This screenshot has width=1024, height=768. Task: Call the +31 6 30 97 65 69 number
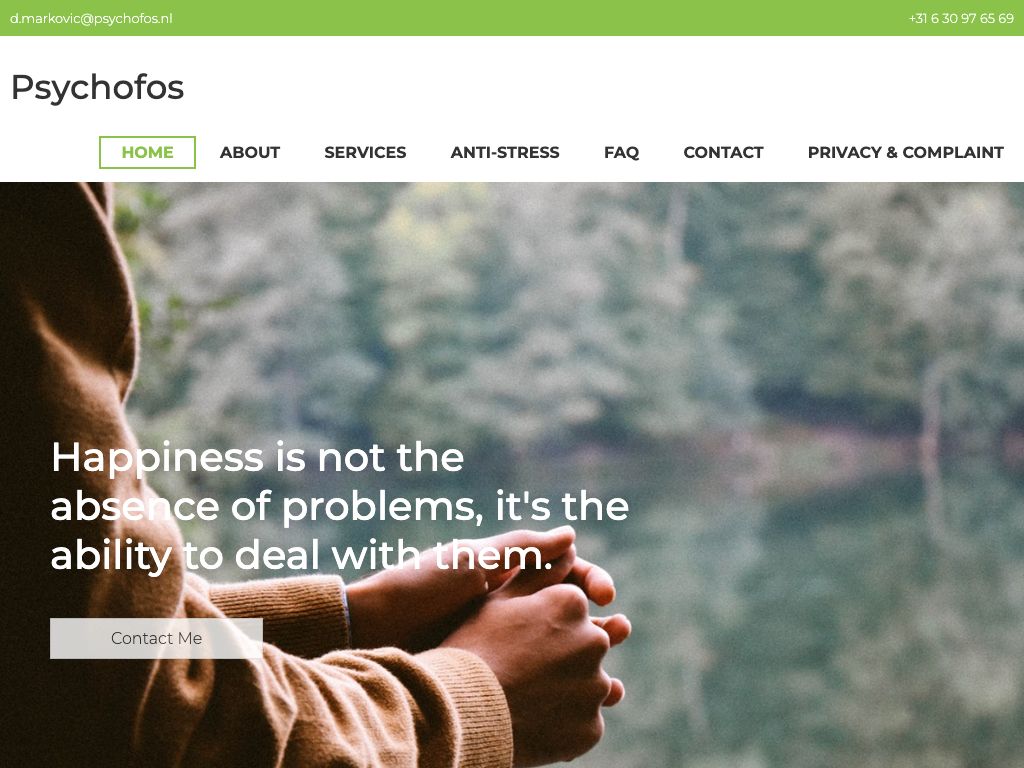[x=961, y=18]
